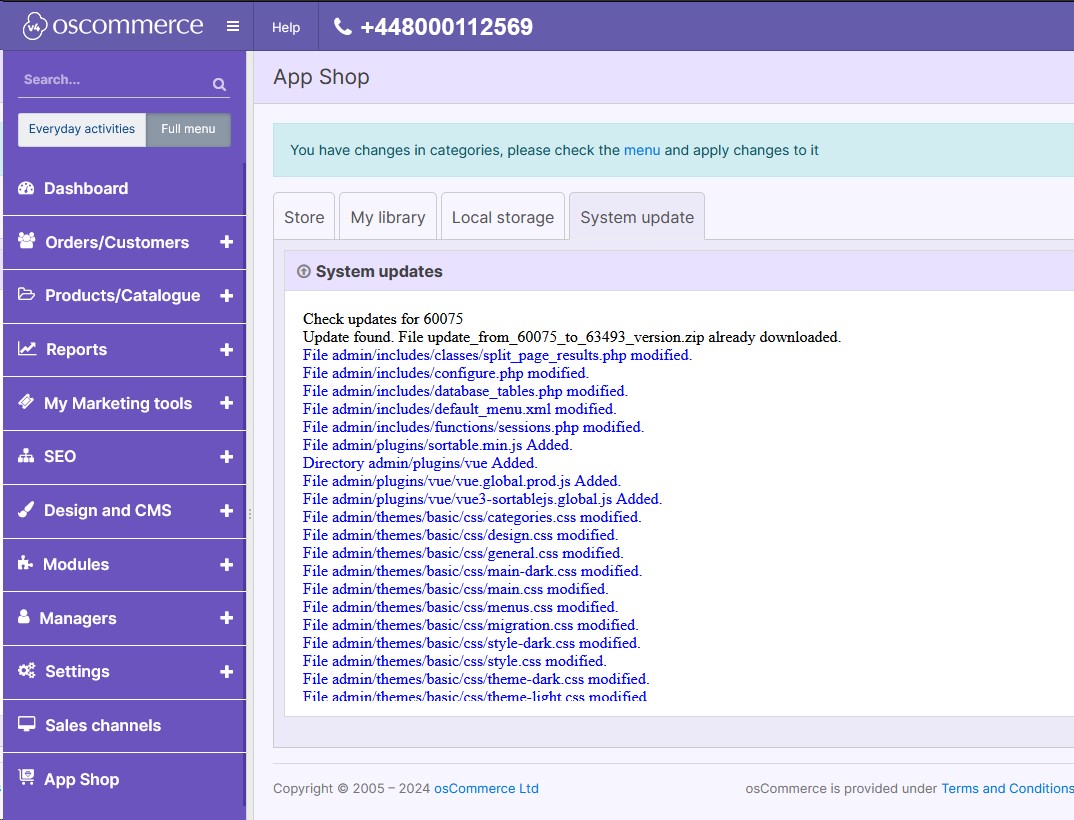Expand Products/Catalogue submenu

click(227, 295)
